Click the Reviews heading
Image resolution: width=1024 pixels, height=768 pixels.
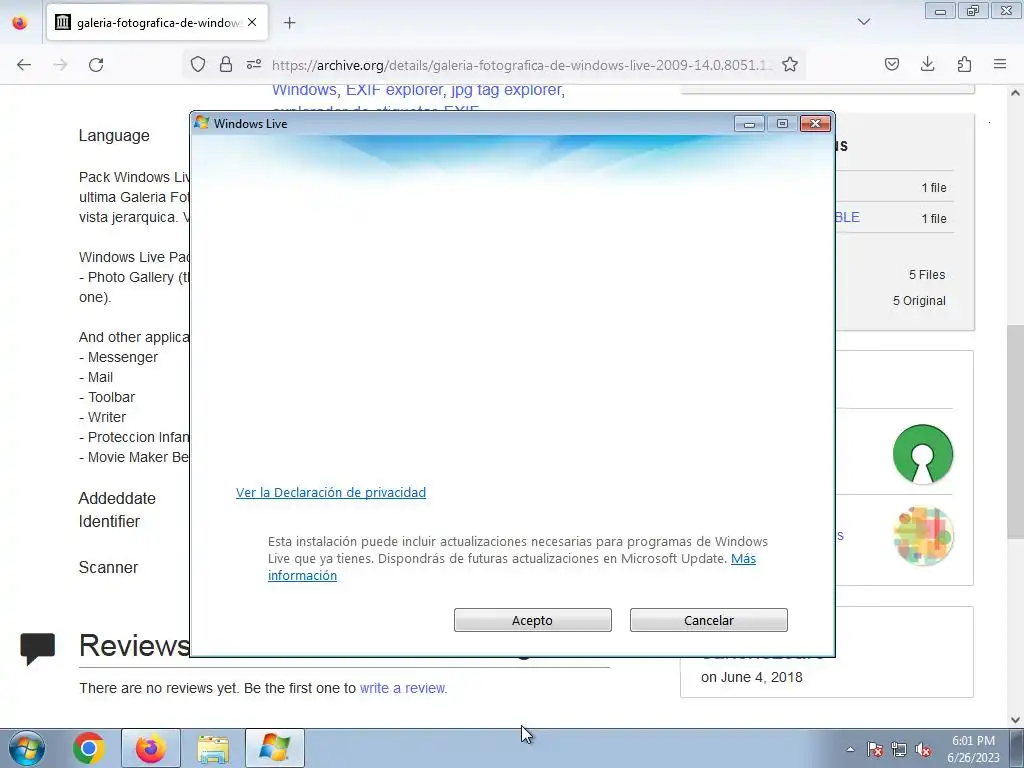135,645
